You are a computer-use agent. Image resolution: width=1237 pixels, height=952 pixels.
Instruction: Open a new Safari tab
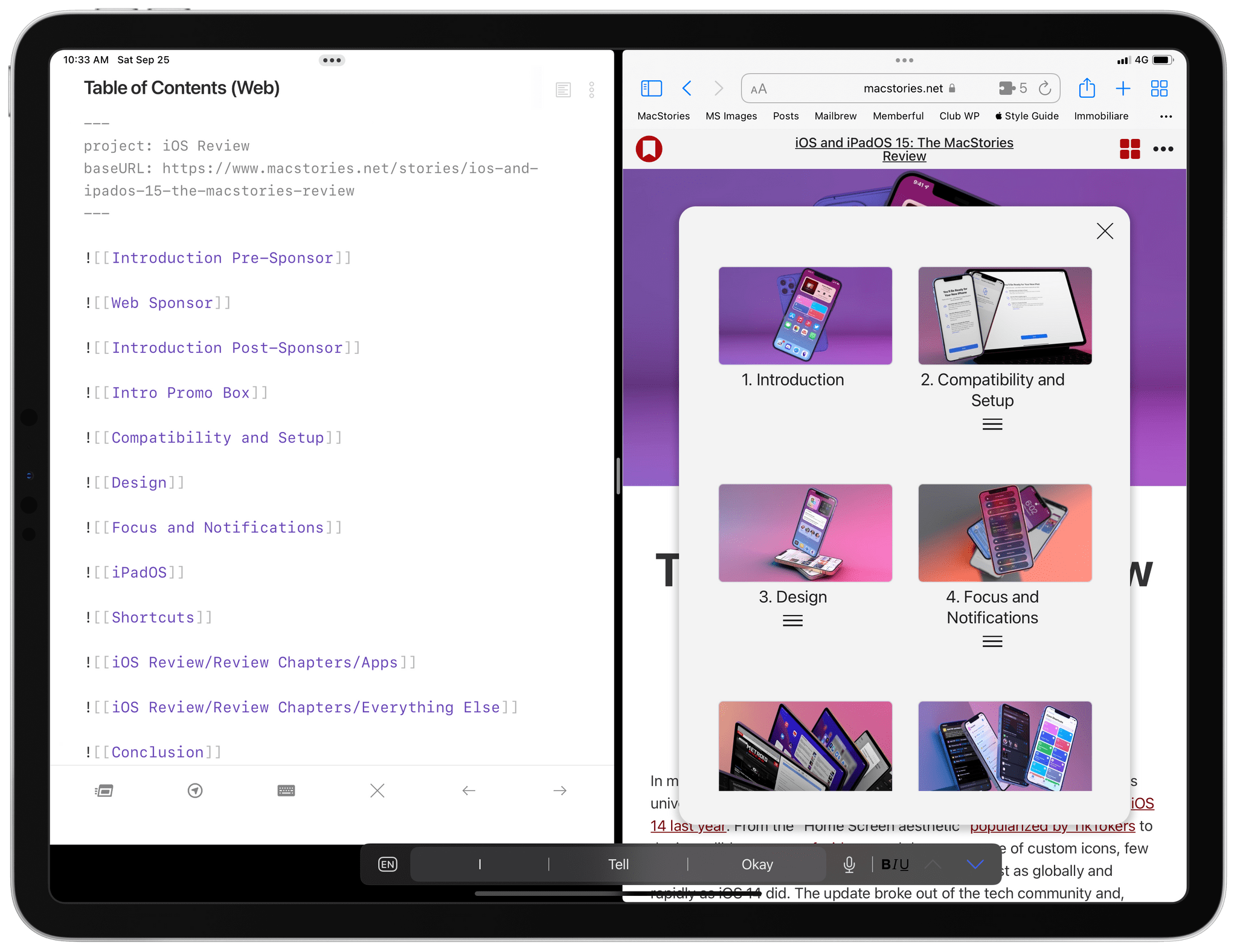(1123, 89)
